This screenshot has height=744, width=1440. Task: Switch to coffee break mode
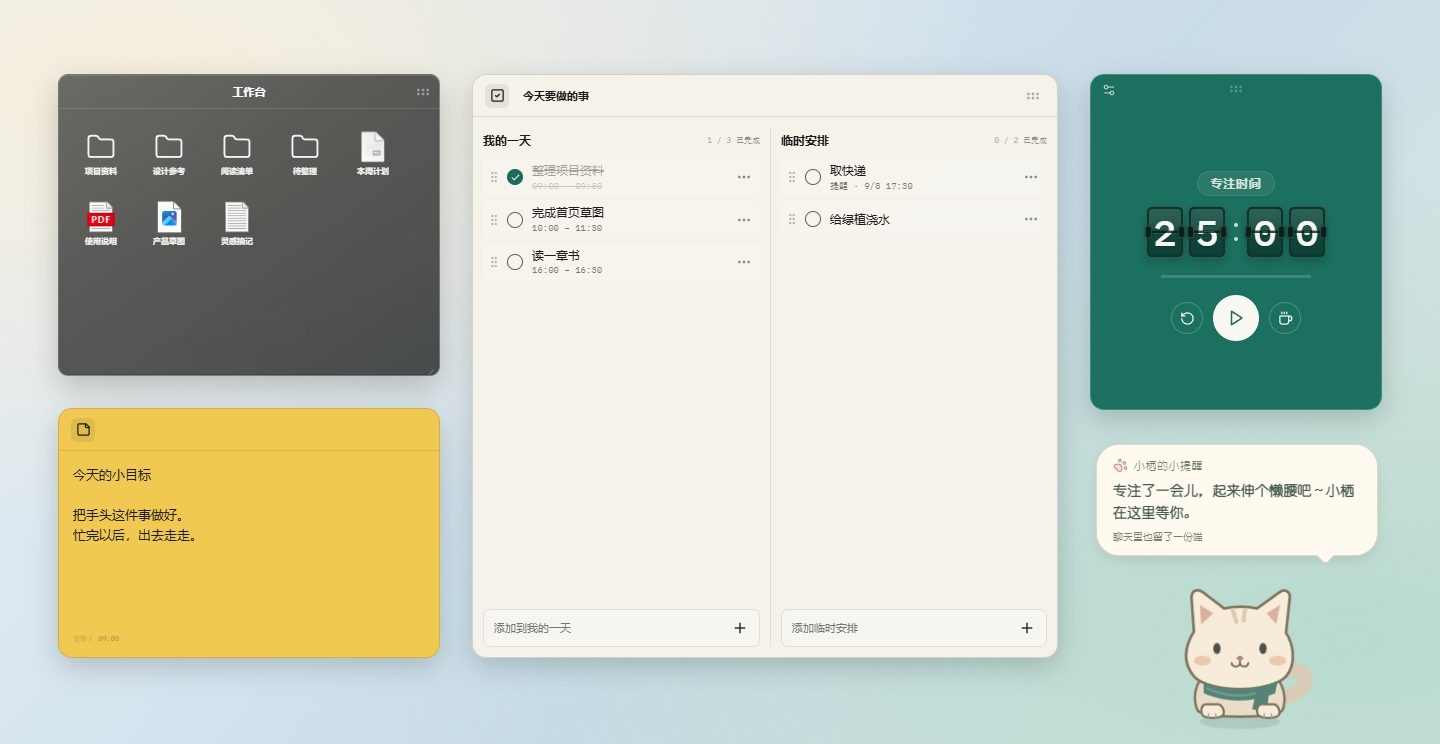pos(1285,318)
